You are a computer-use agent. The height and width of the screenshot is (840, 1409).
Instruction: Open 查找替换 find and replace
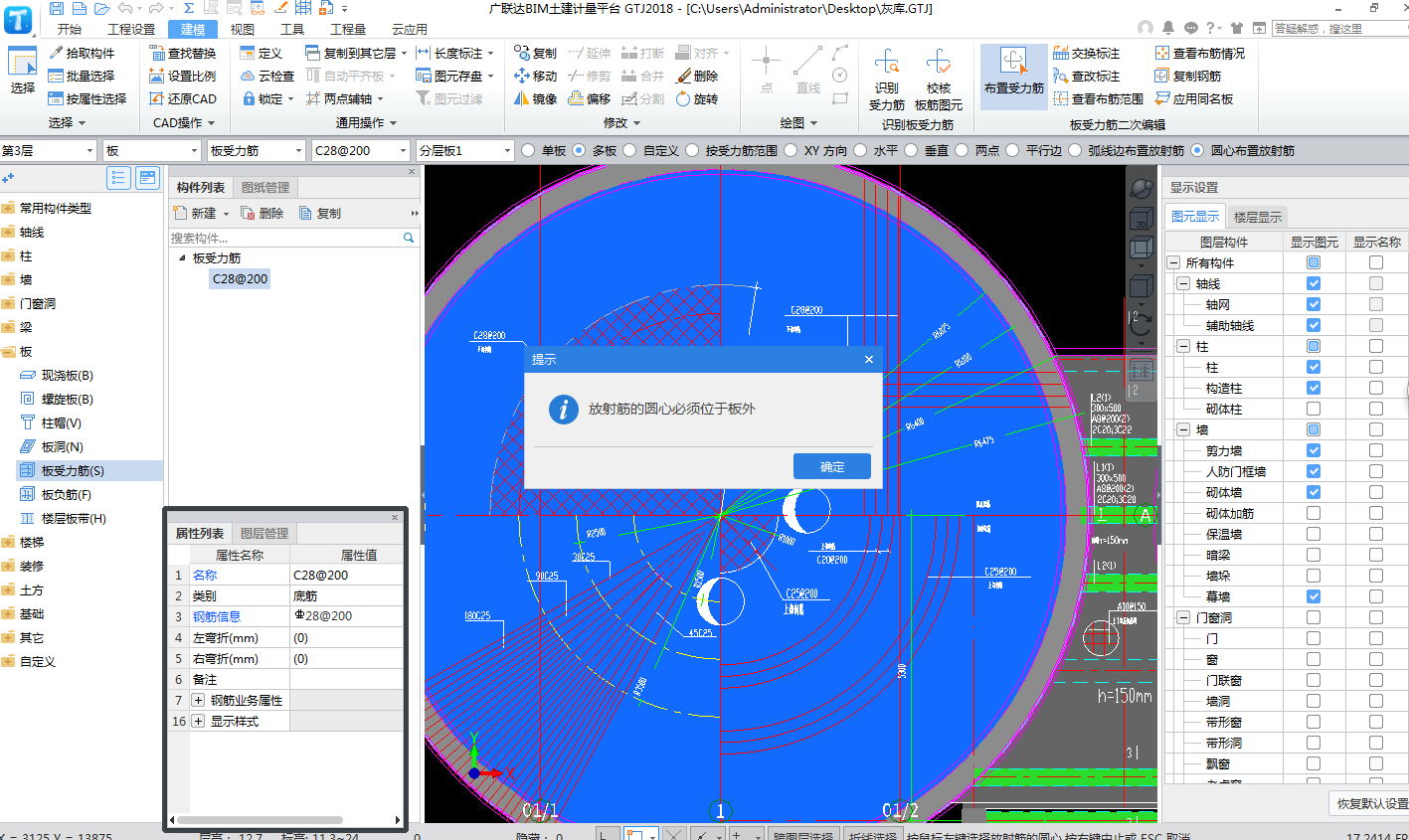(x=183, y=53)
